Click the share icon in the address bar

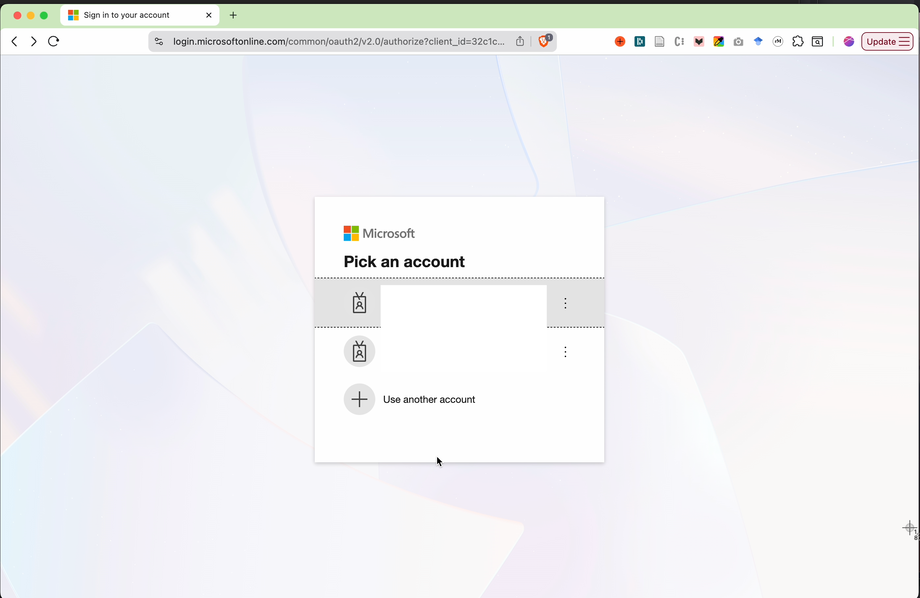(519, 41)
